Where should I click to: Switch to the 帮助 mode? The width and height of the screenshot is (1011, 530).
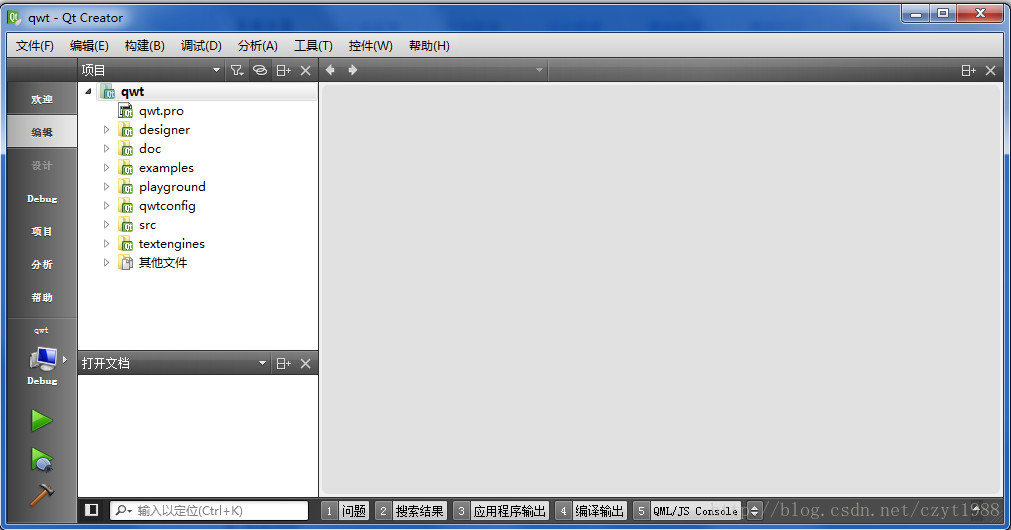(x=42, y=297)
